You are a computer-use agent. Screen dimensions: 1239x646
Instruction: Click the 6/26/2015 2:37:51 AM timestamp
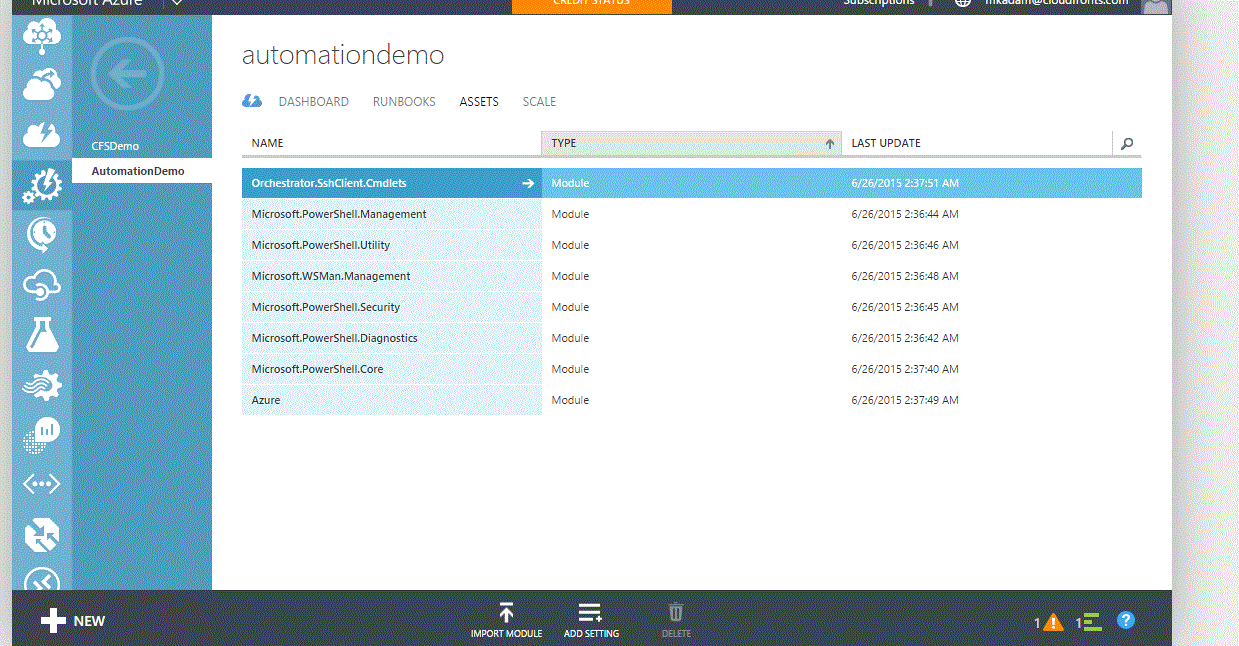(x=905, y=183)
